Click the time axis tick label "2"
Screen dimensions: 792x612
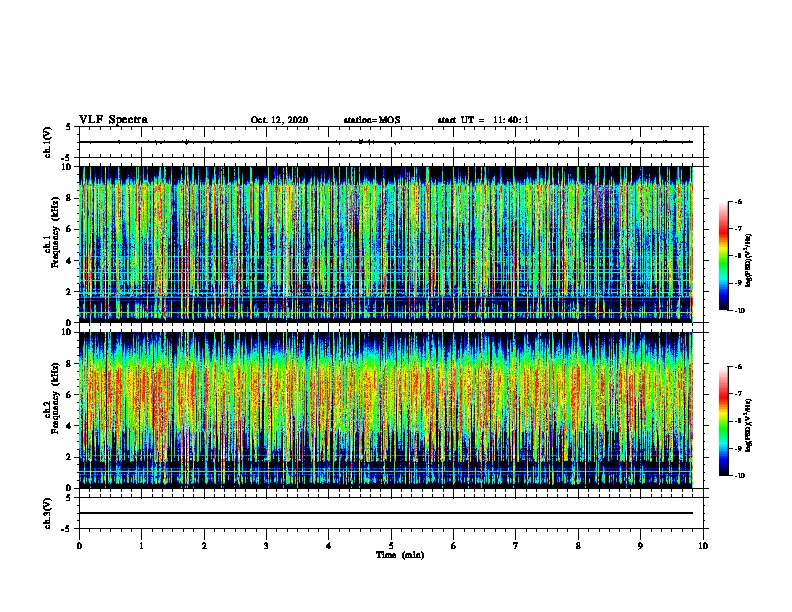[204, 545]
